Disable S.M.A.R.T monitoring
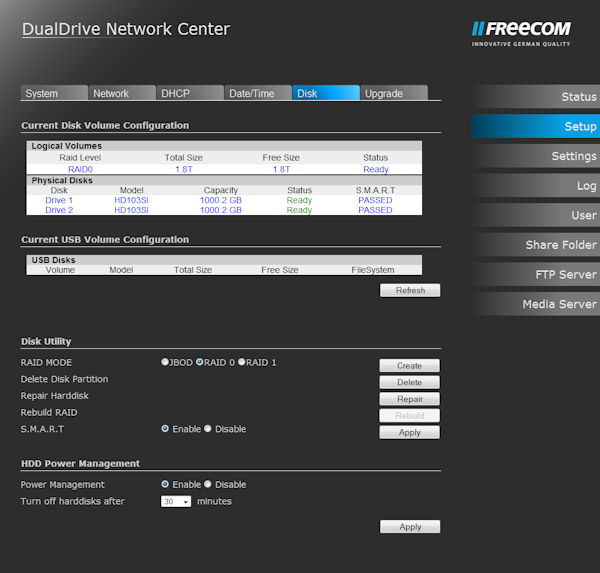The width and height of the screenshot is (600, 573). 208,429
